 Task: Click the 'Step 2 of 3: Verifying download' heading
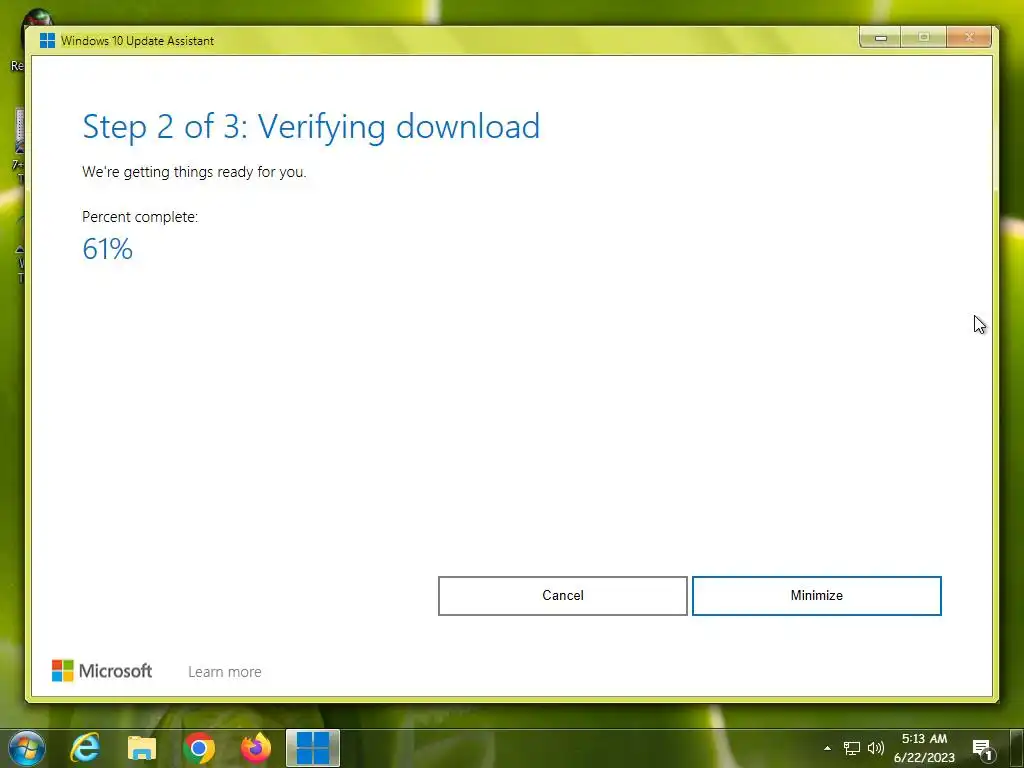tap(311, 127)
